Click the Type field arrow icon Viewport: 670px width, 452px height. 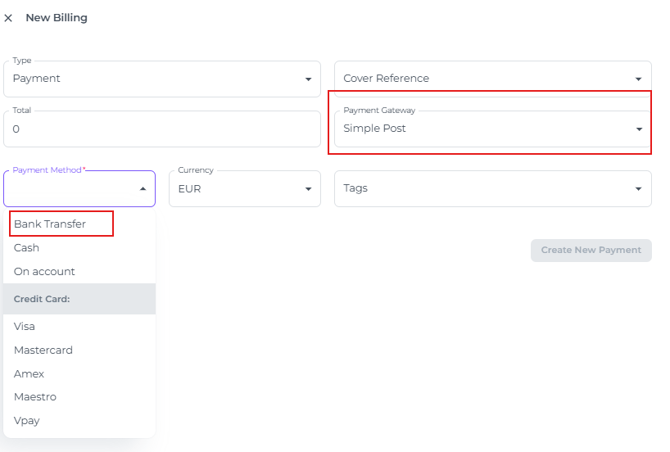(307, 79)
